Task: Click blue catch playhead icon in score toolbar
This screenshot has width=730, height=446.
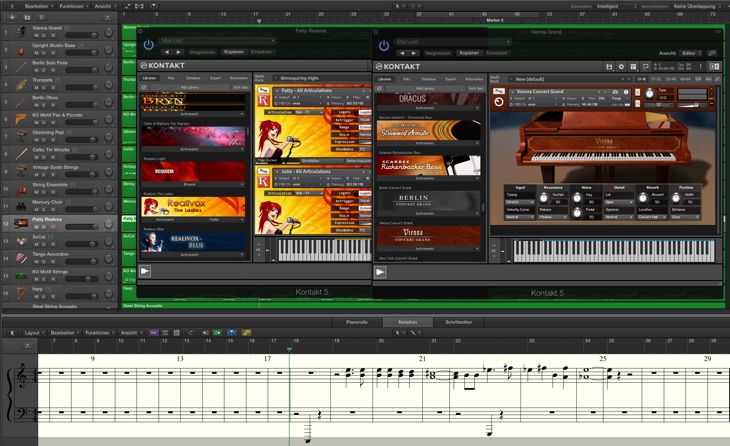Action: pos(231,333)
